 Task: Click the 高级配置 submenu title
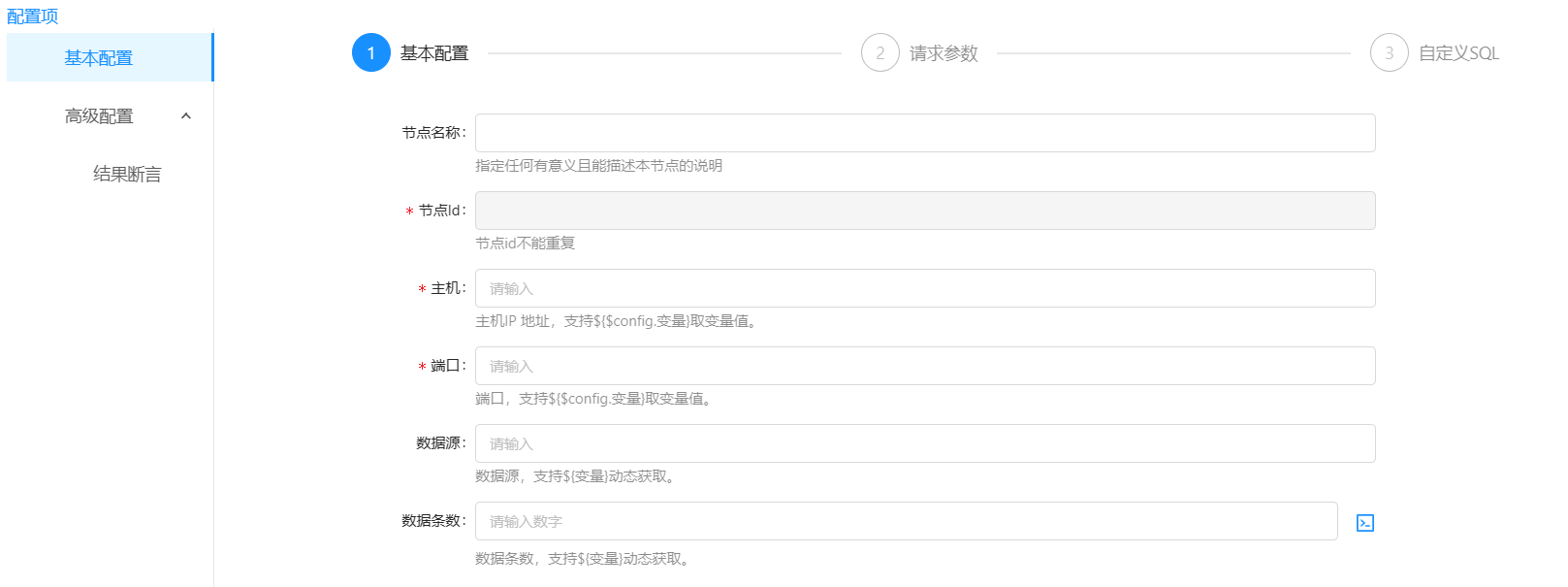point(99,116)
